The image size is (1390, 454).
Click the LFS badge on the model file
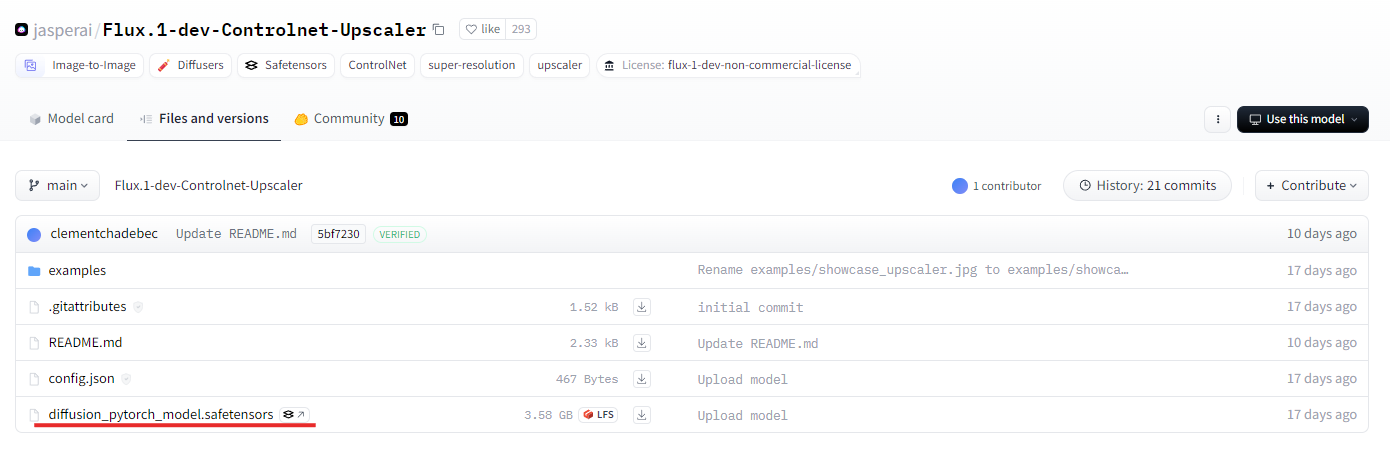click(x=599, y=415)
